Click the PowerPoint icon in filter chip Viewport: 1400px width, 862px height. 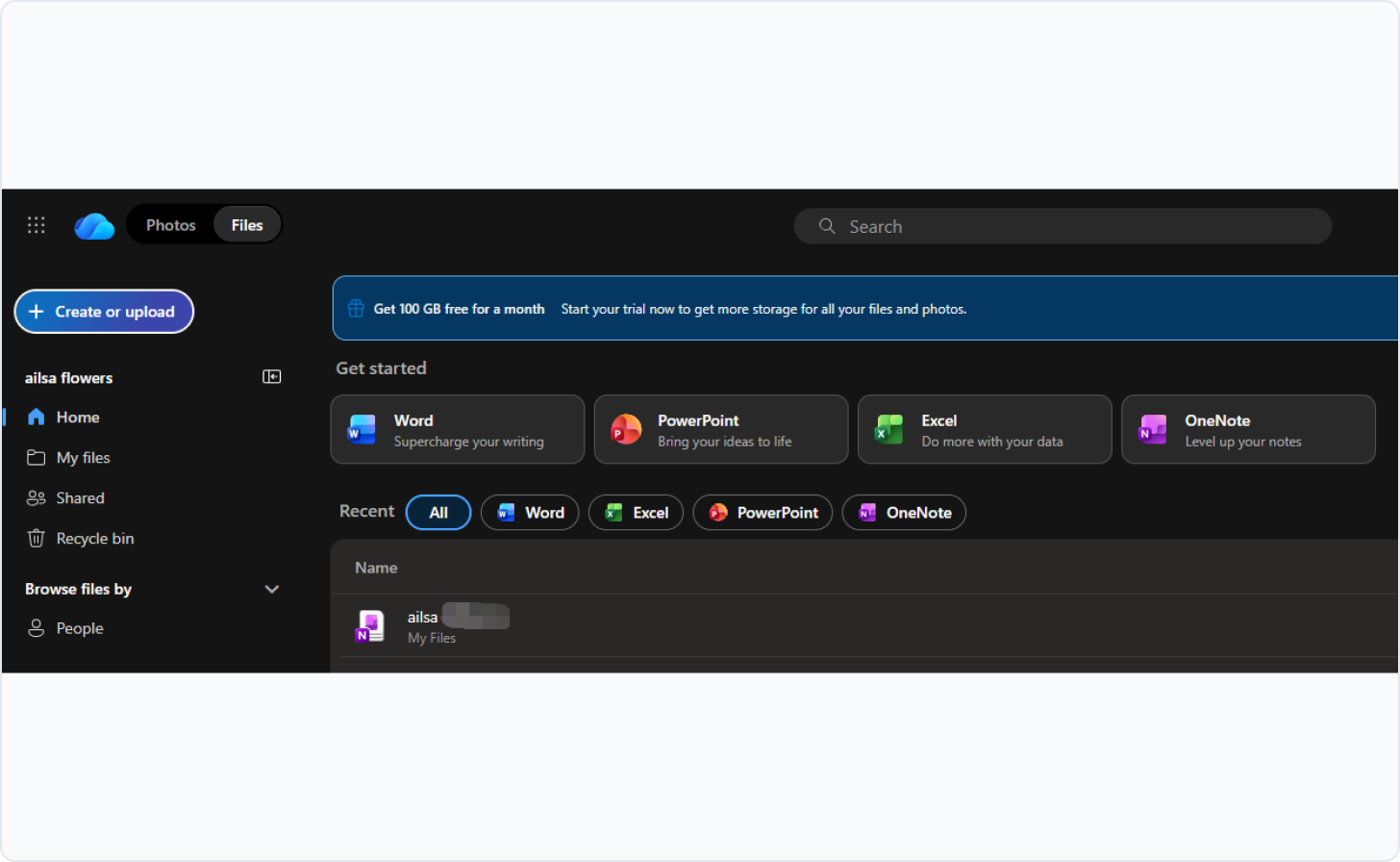pyautogui.click(x=718, y=513)
